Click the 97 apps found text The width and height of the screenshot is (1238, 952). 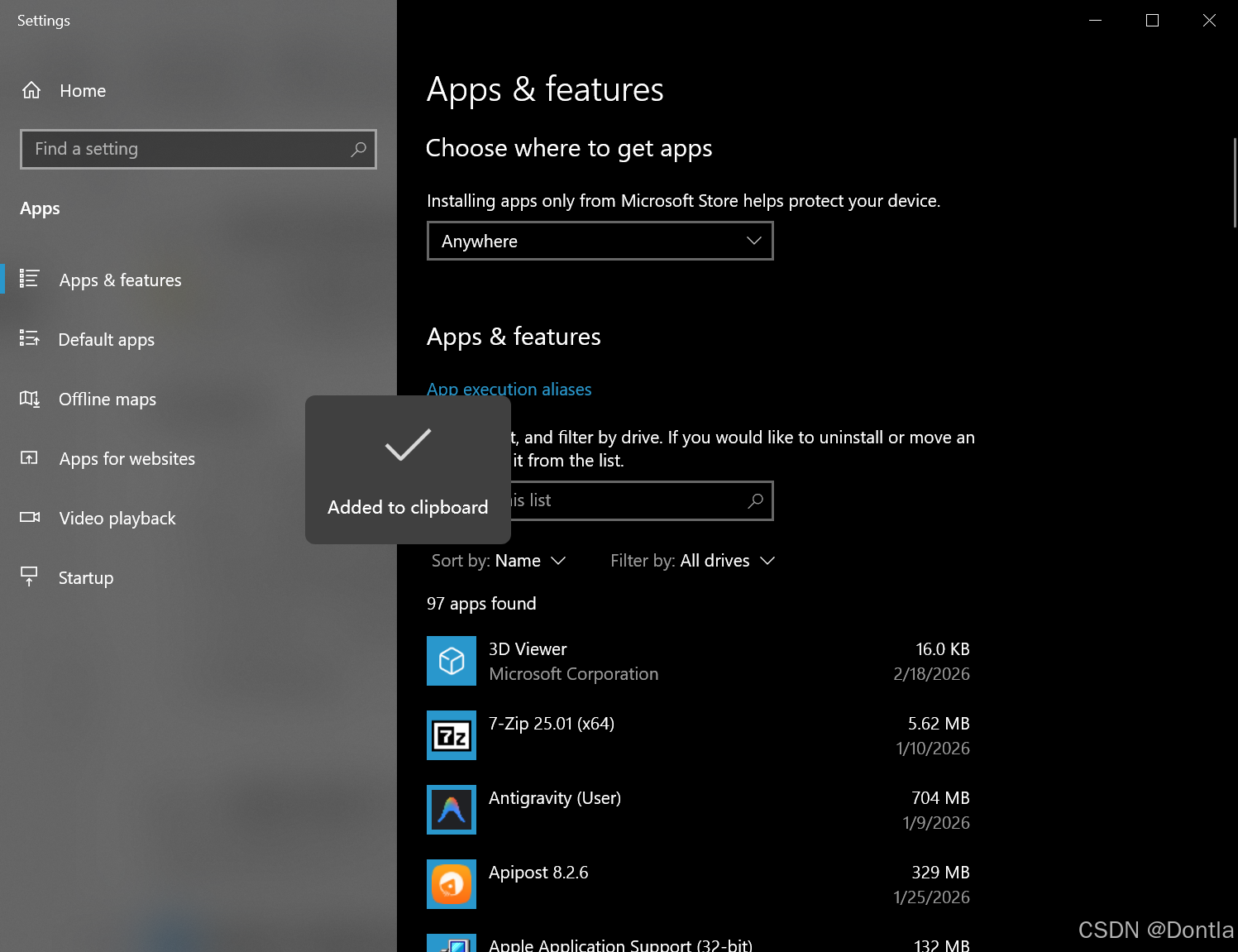pyautogui.click(x=481, y=604)
